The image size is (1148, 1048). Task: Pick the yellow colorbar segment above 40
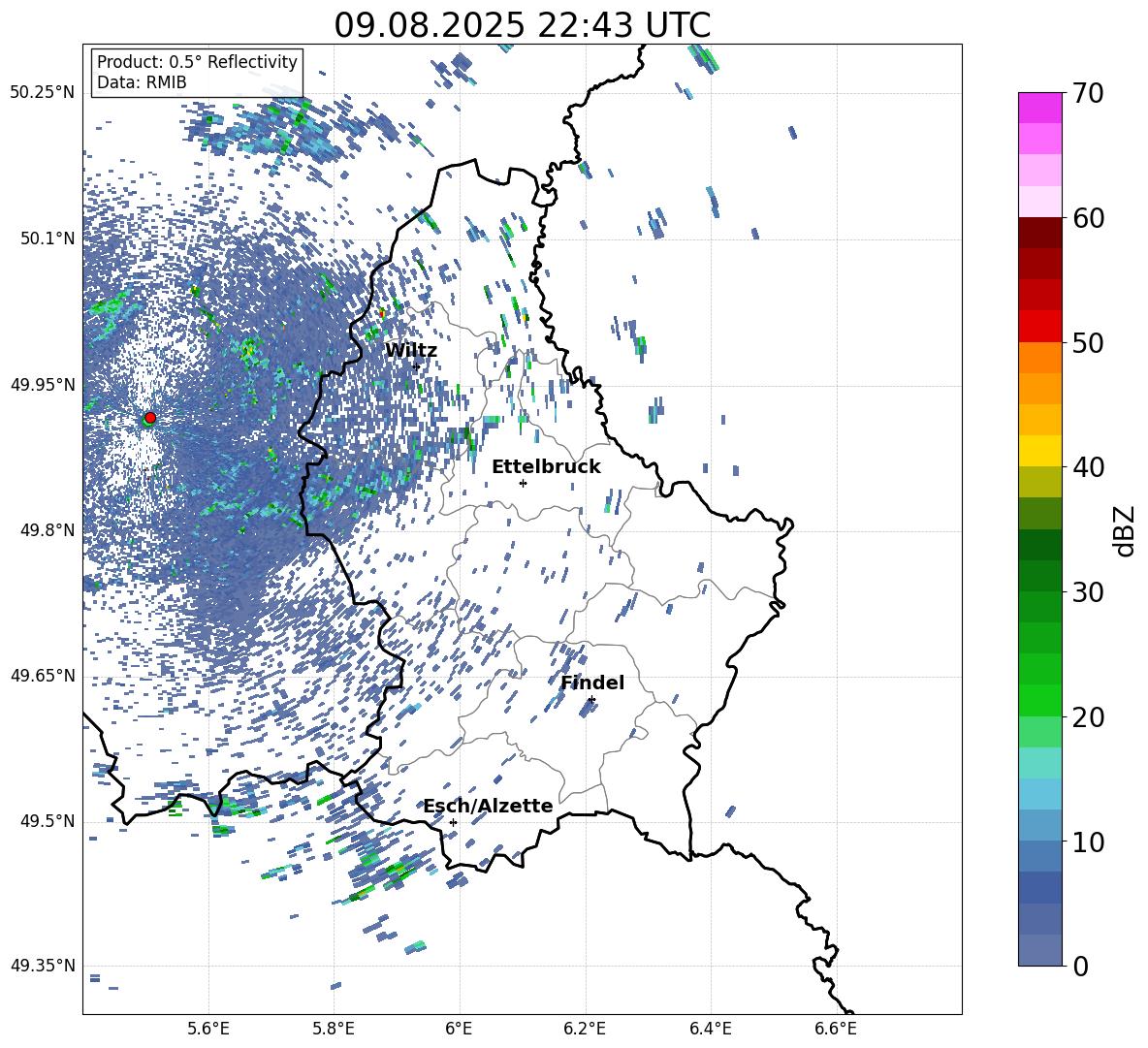click(x=1040, y=451)
